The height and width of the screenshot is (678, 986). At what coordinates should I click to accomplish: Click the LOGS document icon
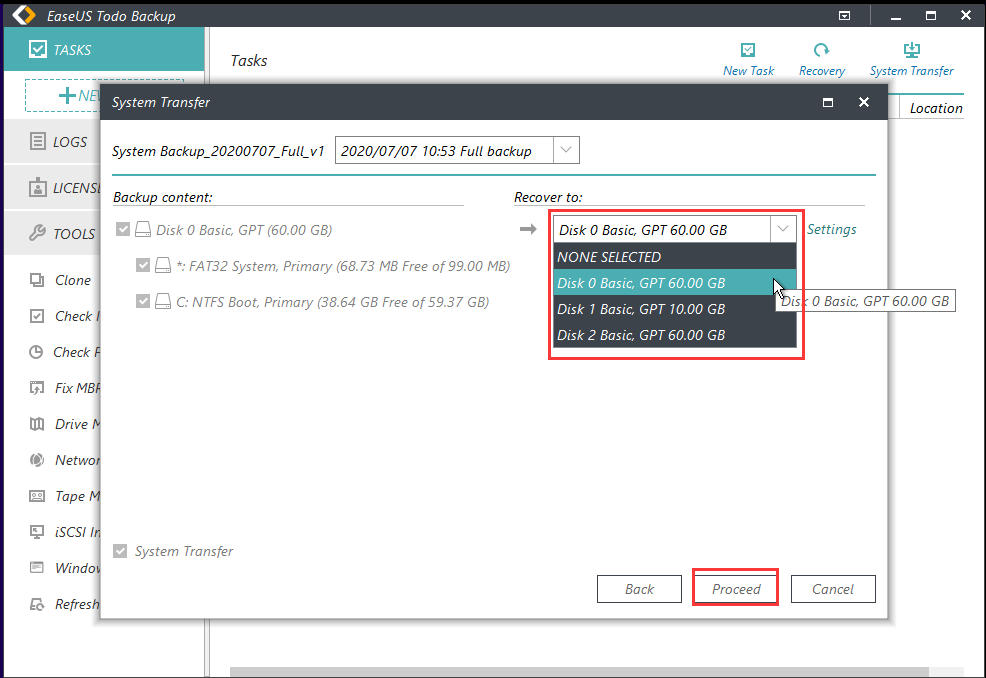[38, 141]
